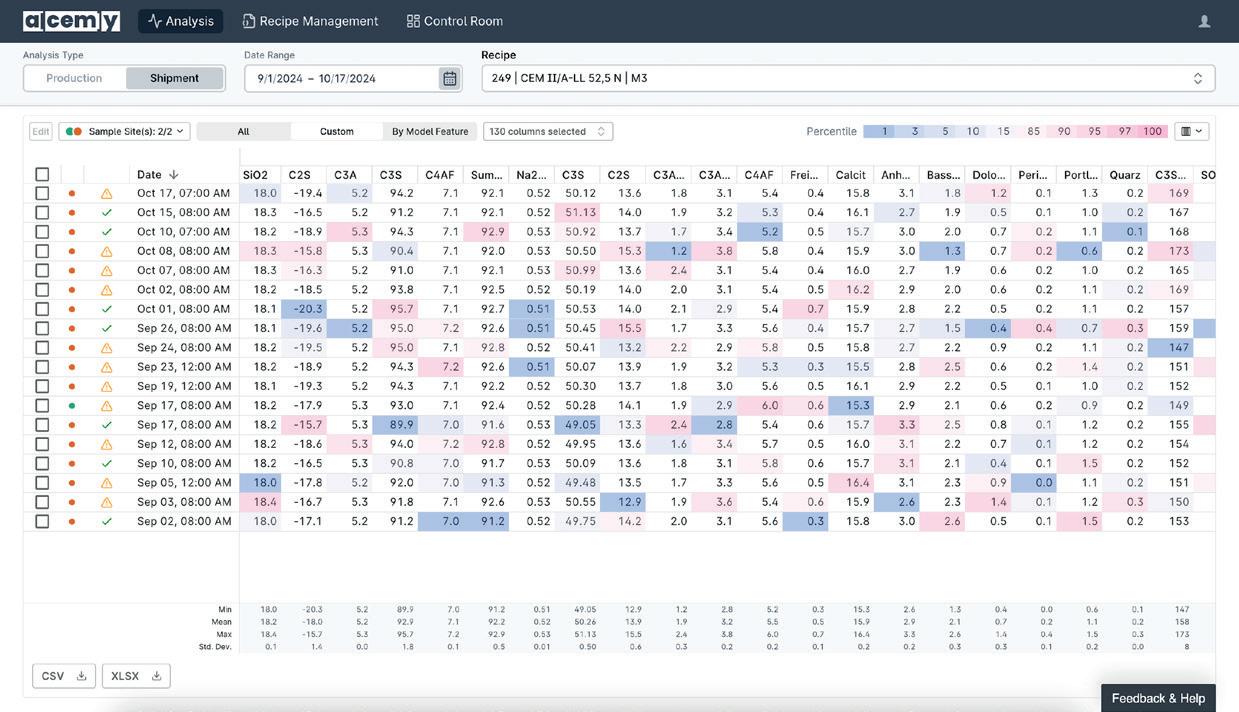
Task: Click green checkmark for Oct 01, 08:00 AM
Action: point(107,309)
